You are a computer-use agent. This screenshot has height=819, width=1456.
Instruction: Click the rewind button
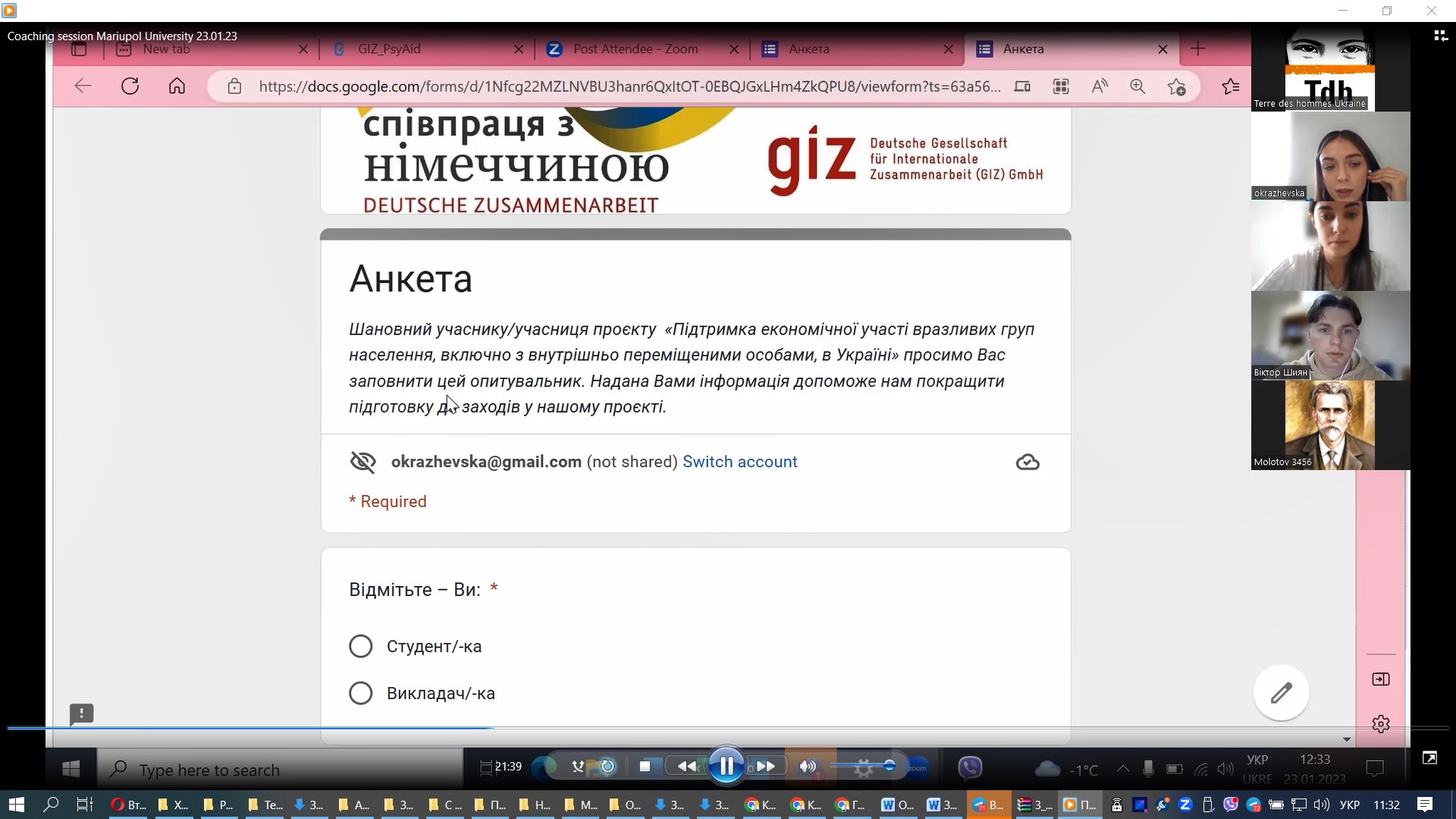tap(687, 766)
